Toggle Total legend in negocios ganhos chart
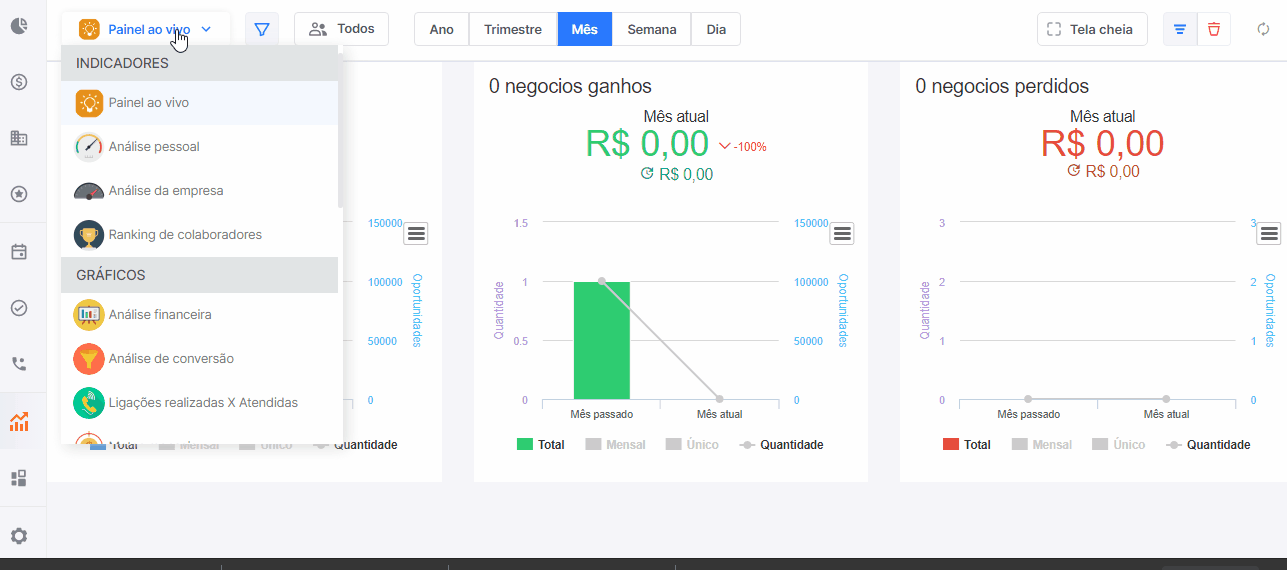 click(540, 445)
